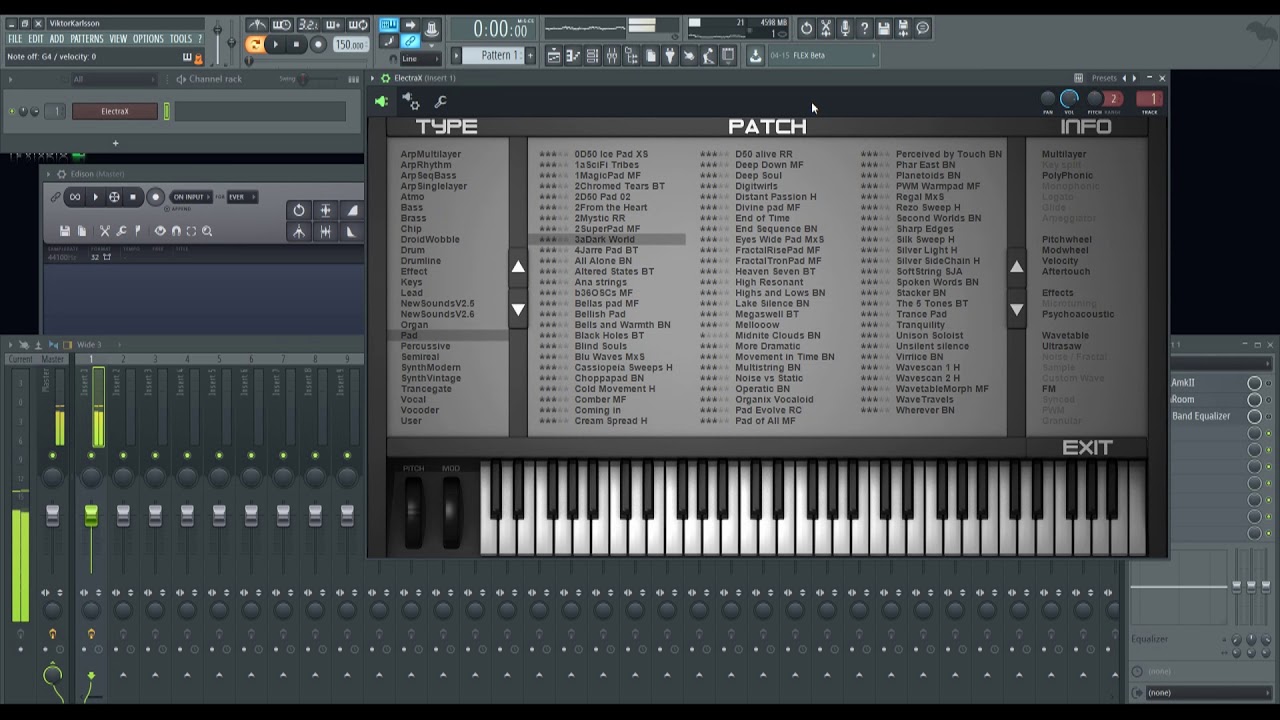Open the ADD menu
The height and width of the screenshot is (720, 1280).
pos(57,39)
